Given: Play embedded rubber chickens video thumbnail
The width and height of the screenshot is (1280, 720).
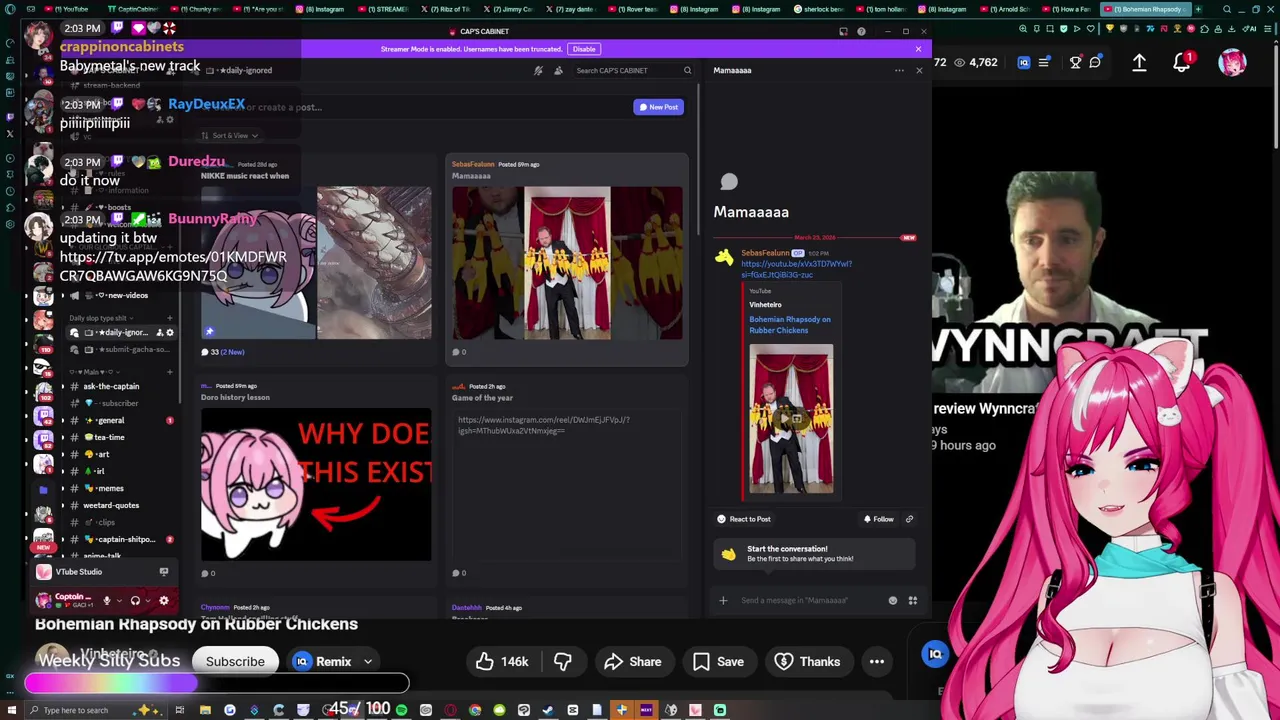Looking at the screenshot, I should click(791, 420).
